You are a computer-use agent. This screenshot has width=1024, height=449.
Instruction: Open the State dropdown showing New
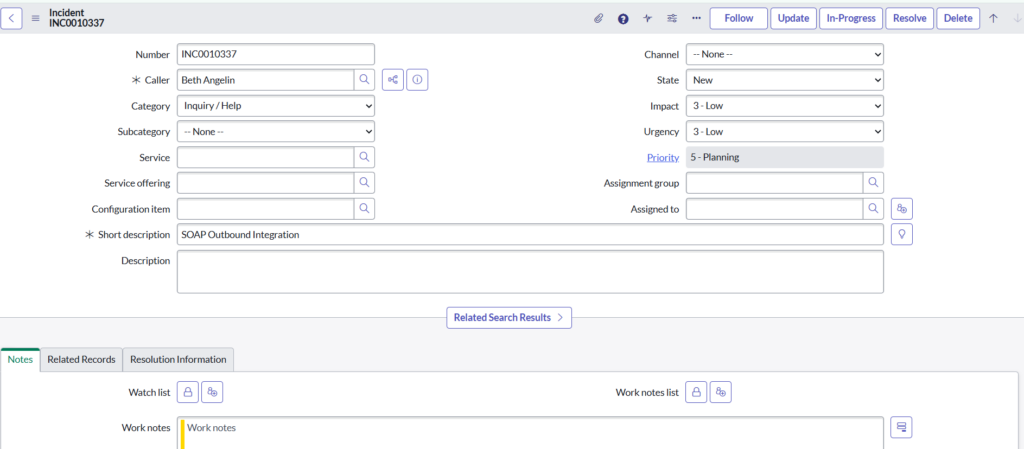click(784, 80)
